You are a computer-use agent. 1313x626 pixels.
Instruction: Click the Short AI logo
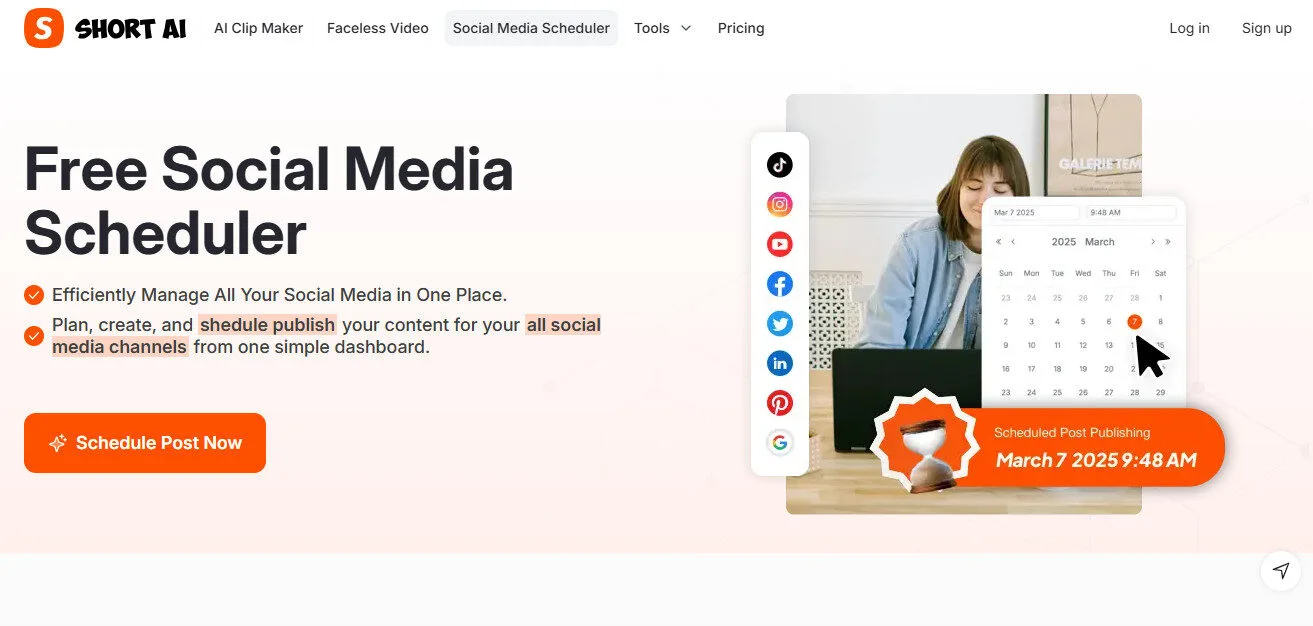[x=103, y=28]
